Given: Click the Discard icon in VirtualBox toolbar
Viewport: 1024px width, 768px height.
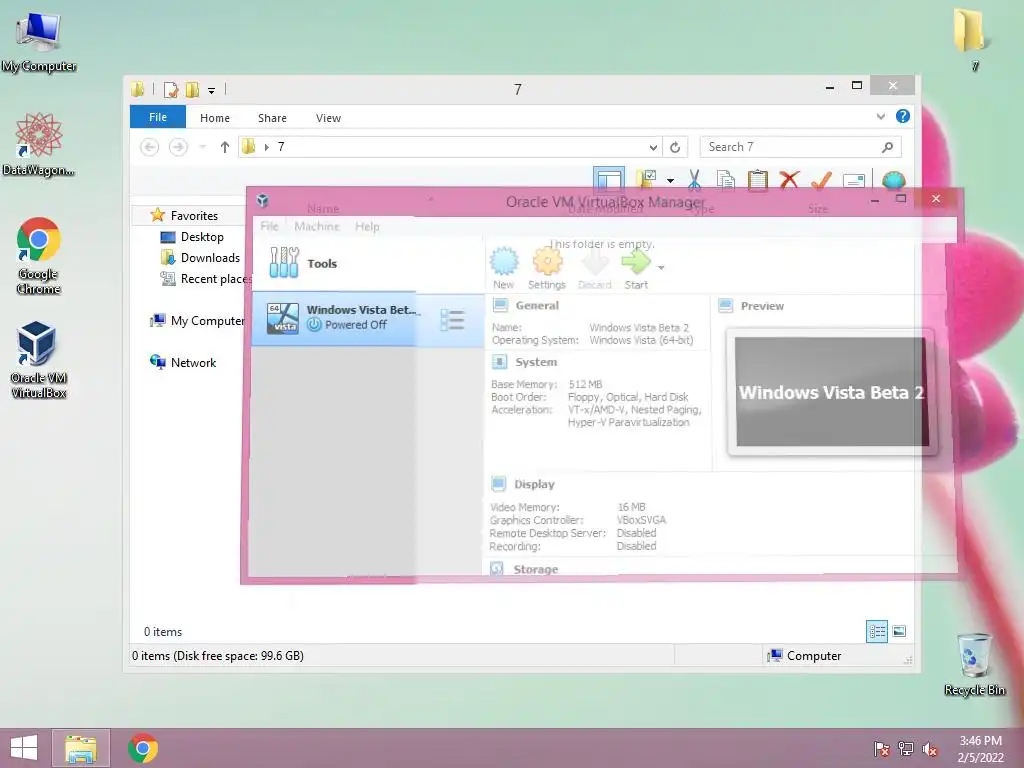Looking at the screenshot, I should [594, 264].
